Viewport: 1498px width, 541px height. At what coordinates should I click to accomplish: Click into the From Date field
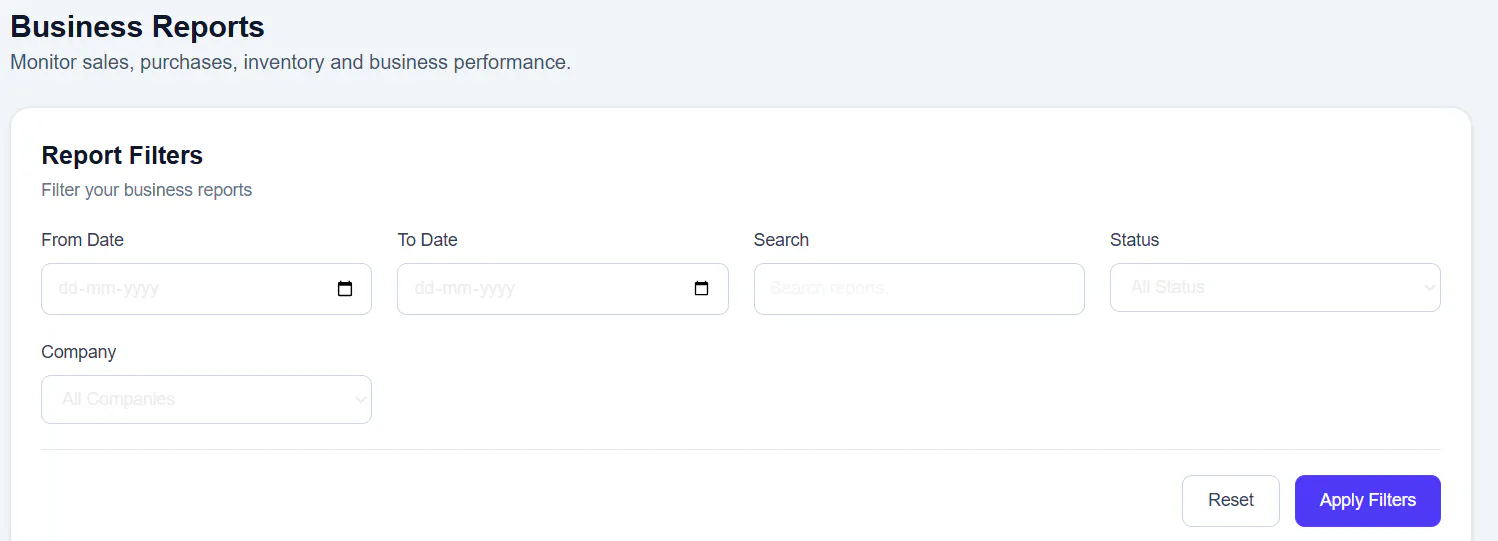[206, 289]
